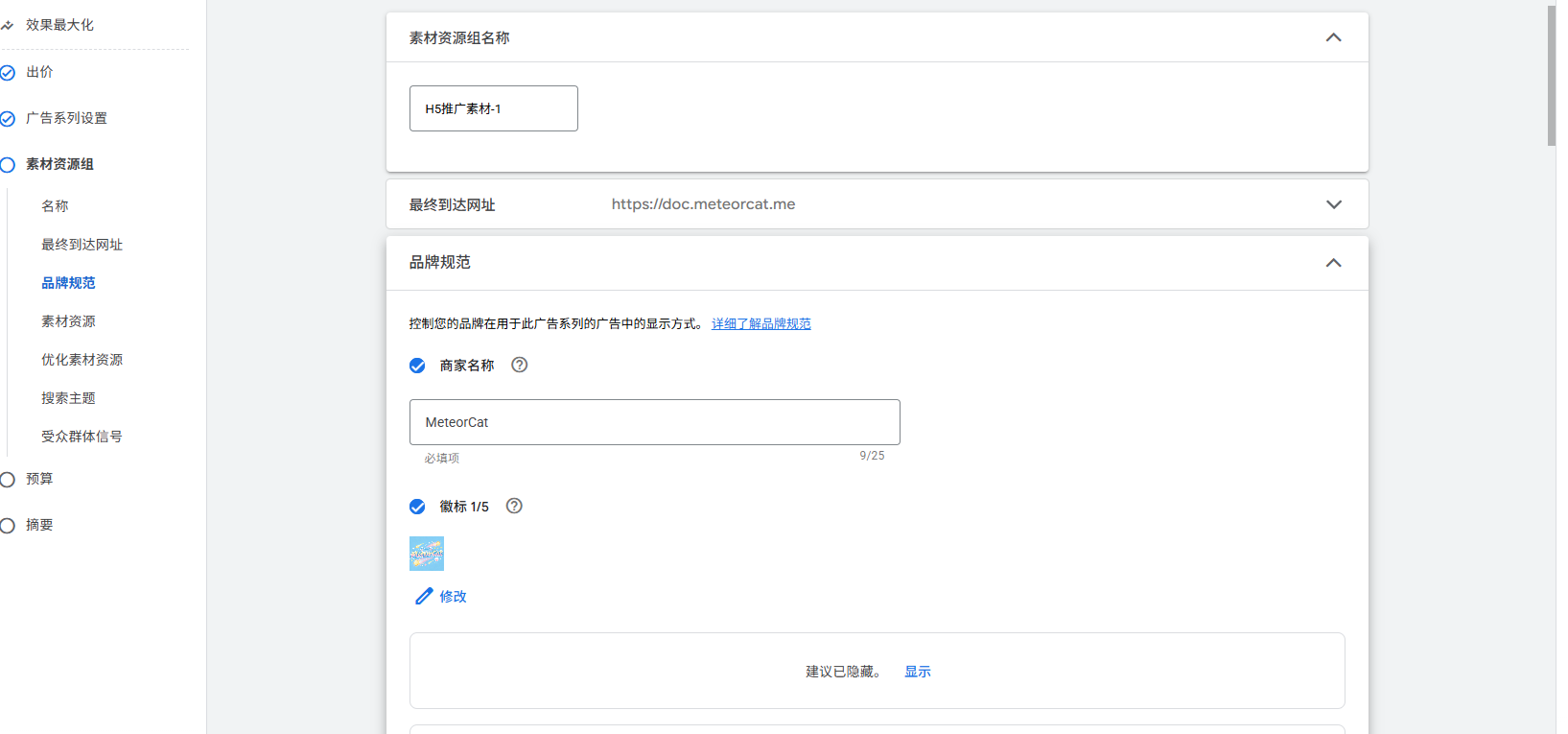
Task: Open help icon next to 商家名称
Action: click(520, 365)
